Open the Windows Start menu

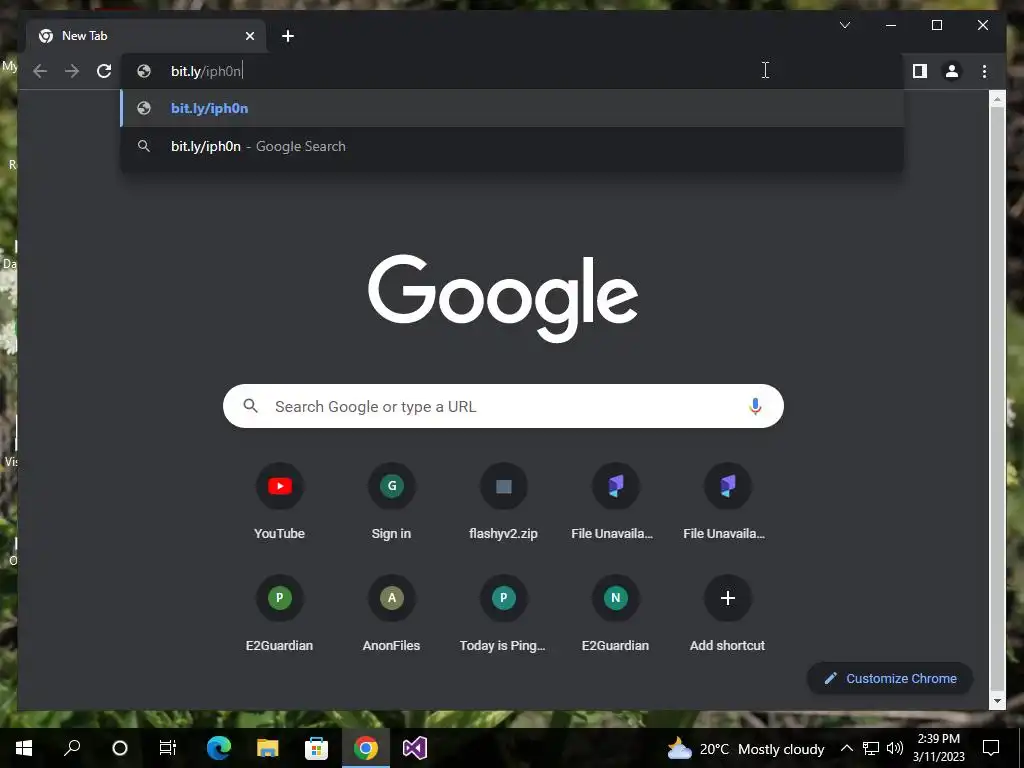[24, 748]
